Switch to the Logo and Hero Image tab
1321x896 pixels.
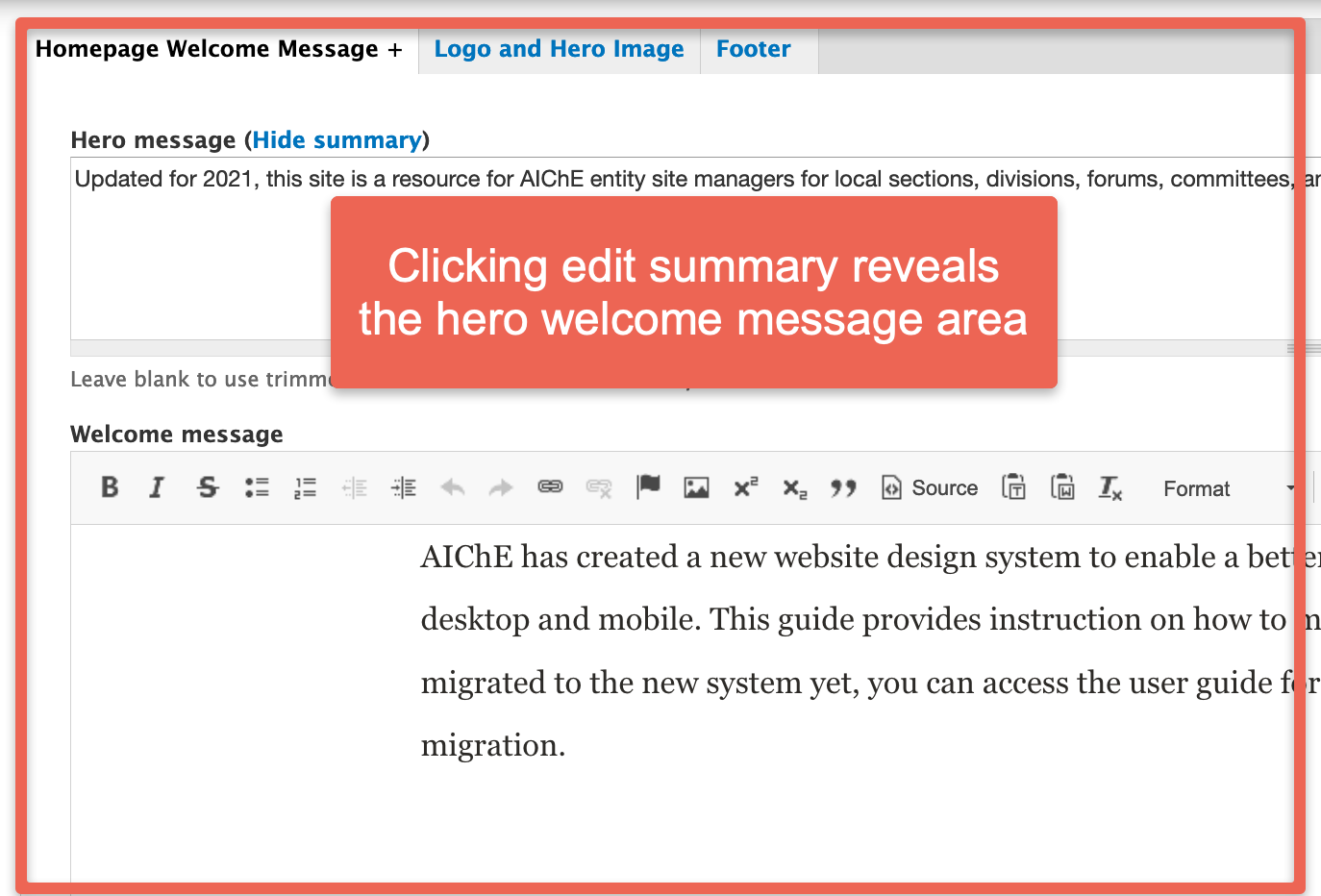click(x=559, y=49)
